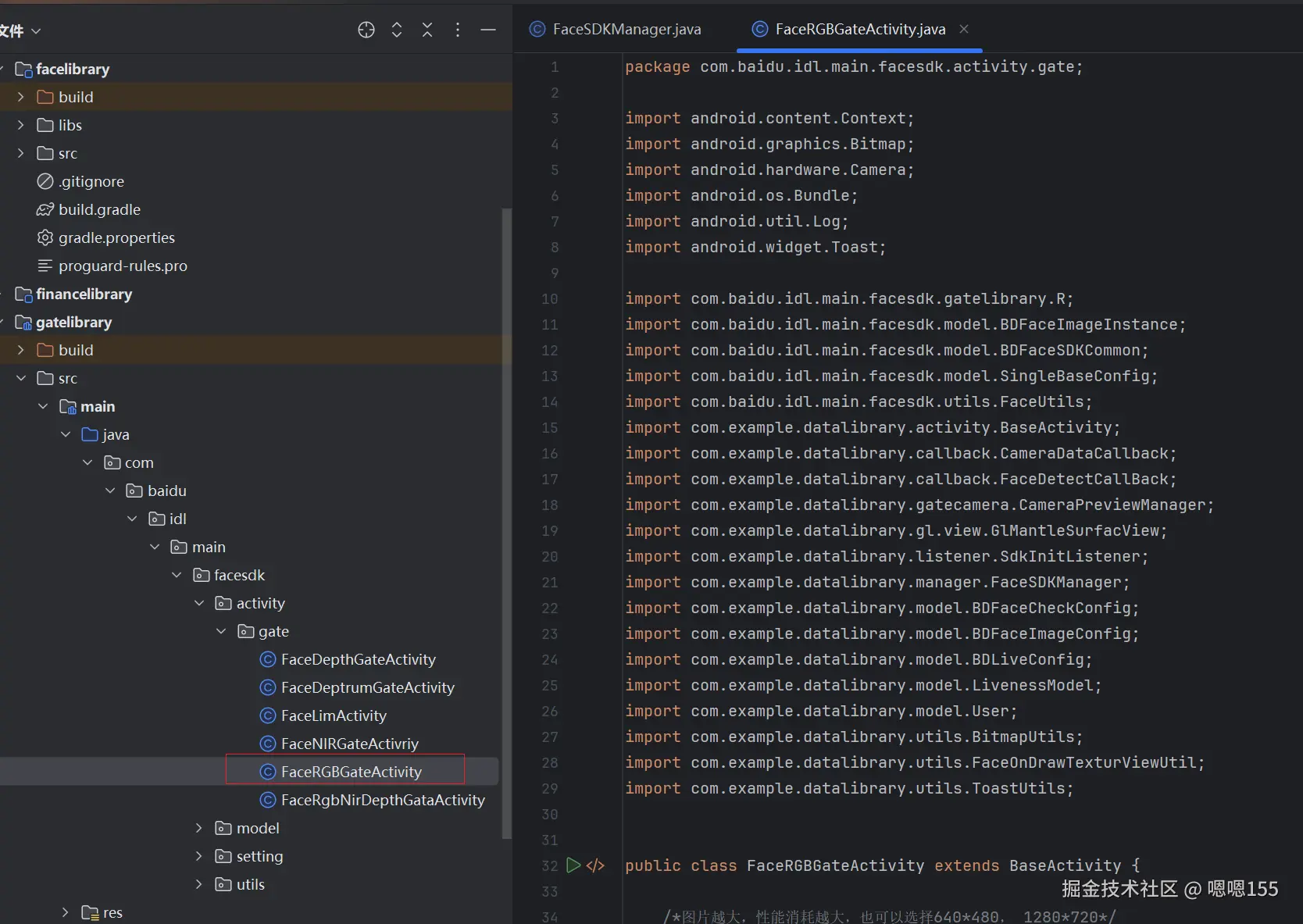Screen dimensions: 1303x924
Task: Click the related XML file gutter icon
Action: coord(595,865)
